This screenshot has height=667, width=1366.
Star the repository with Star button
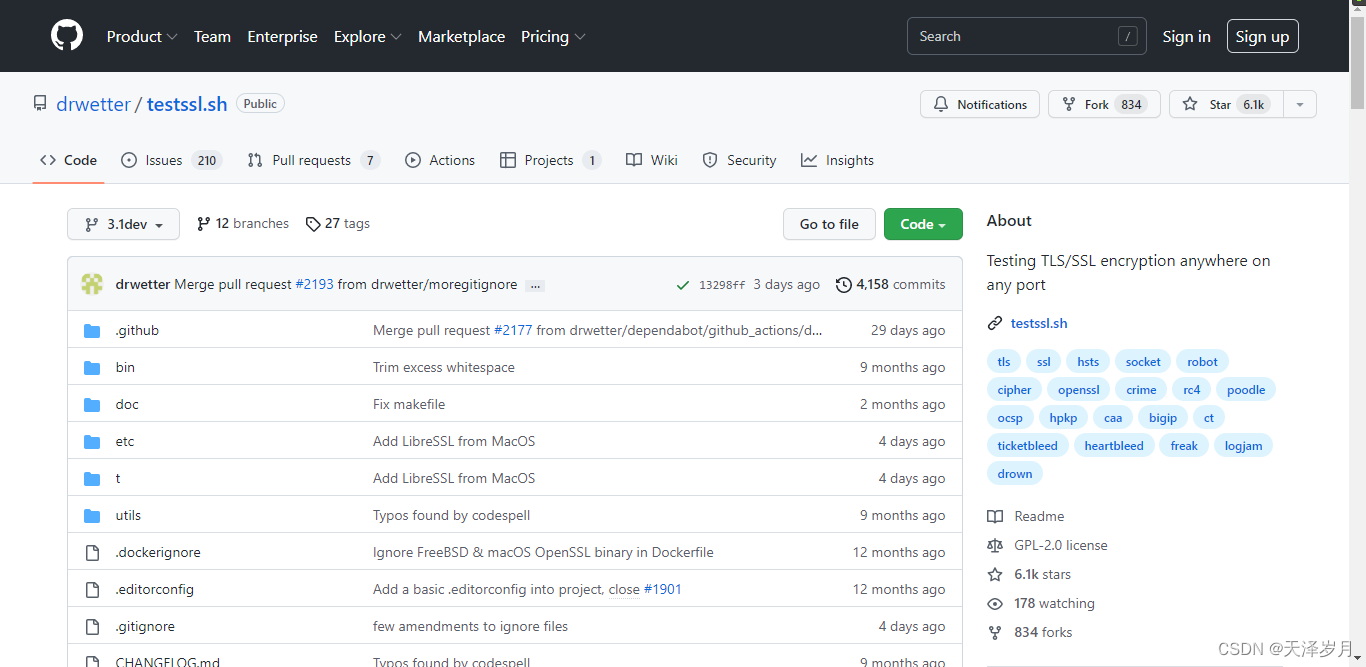coord(1226,104)
